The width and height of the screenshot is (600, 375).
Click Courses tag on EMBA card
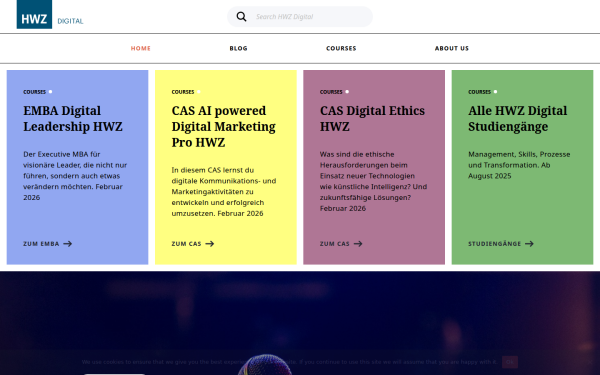(x=34, y=92)
